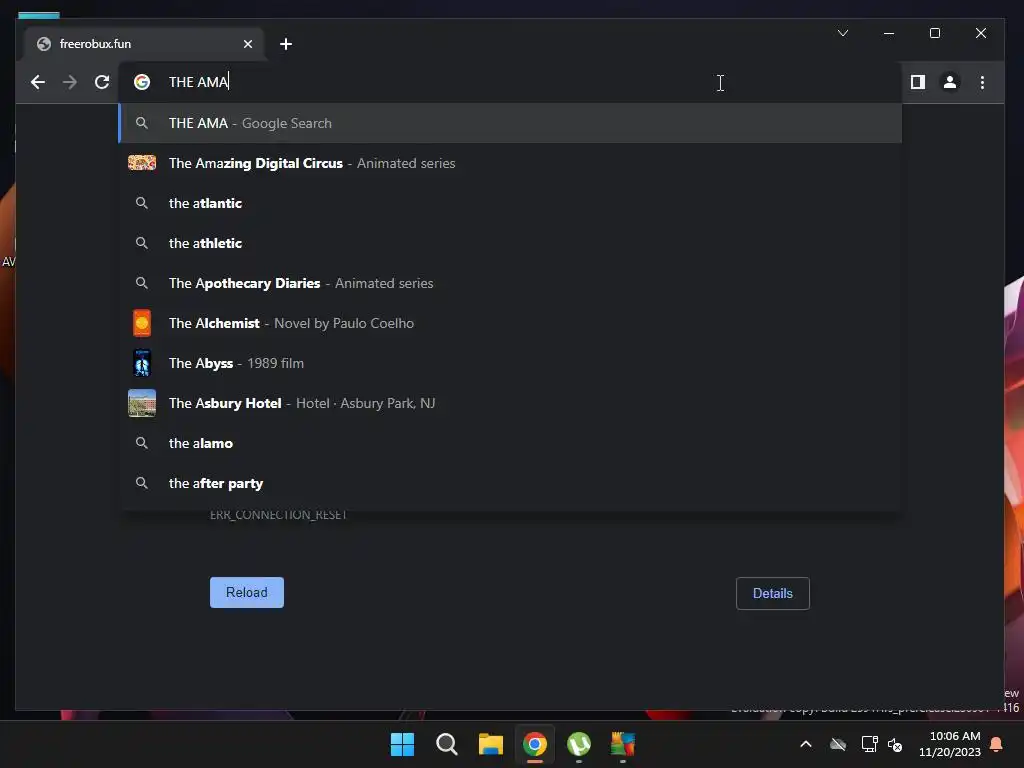Open uTorrent from the taskbar
This screenshot has height=768, width=1024.
click(579, 744)
